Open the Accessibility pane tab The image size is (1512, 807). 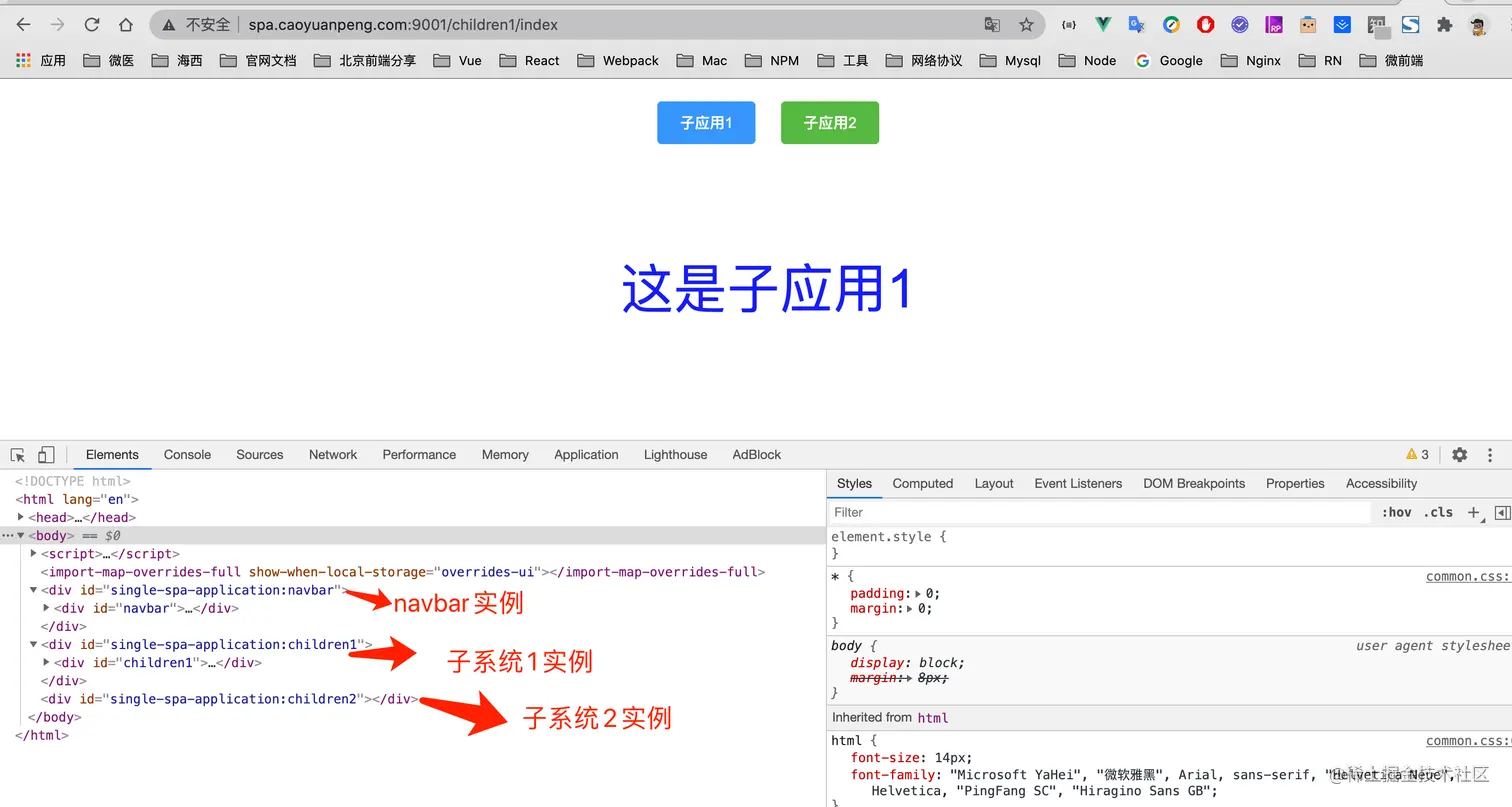[1381, 484]
